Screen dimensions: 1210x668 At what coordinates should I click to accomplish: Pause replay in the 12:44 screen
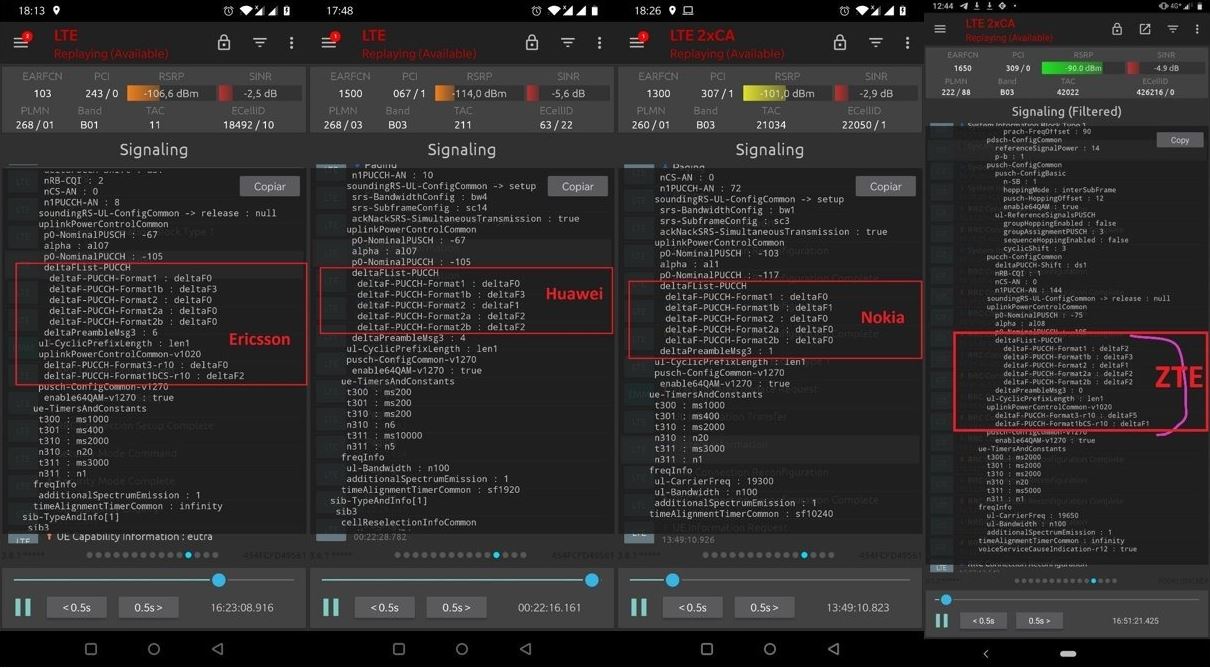[x=941, y=620]
